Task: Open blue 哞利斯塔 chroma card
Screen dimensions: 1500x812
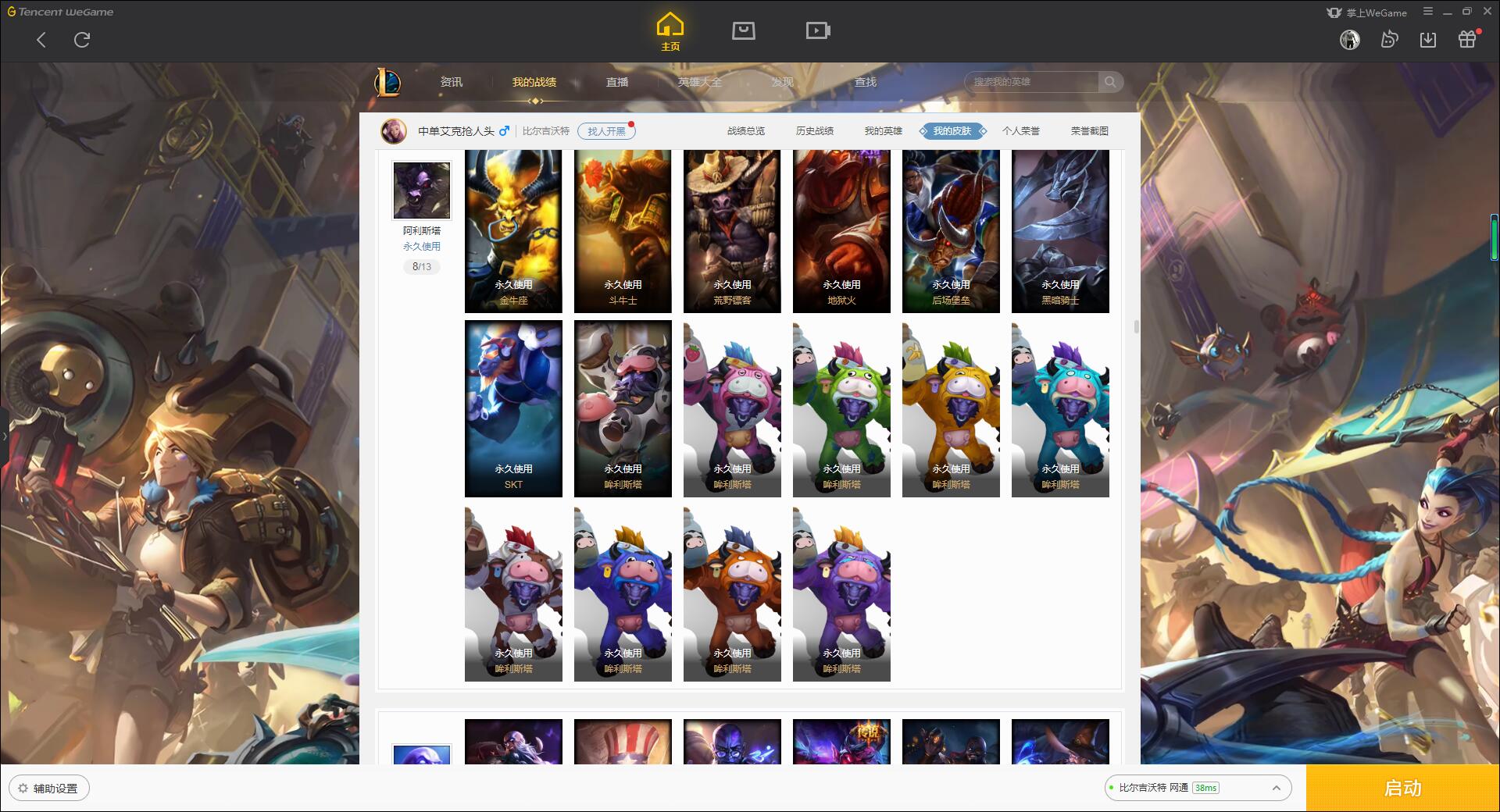Action: point(623,593)
